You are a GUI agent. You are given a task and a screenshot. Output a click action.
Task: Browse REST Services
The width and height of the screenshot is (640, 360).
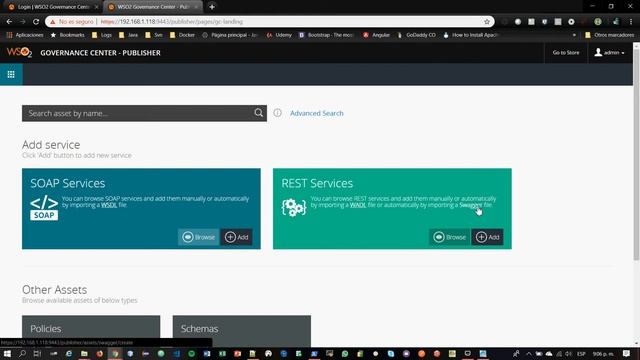point(450,237)
